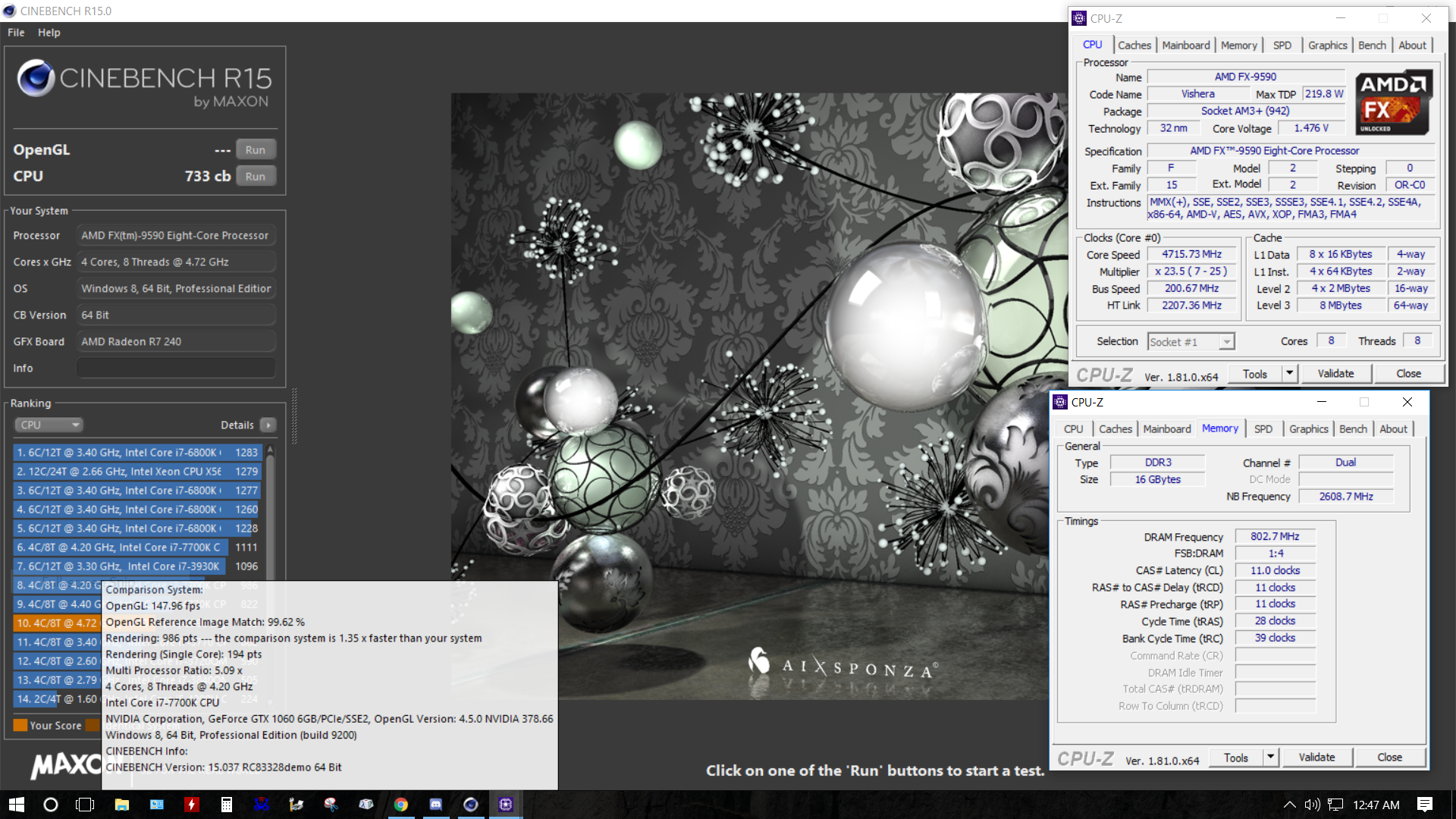Open Google Chrome from taskbar
Viewport: 1456px width, 819px height.
click(401, 805)
